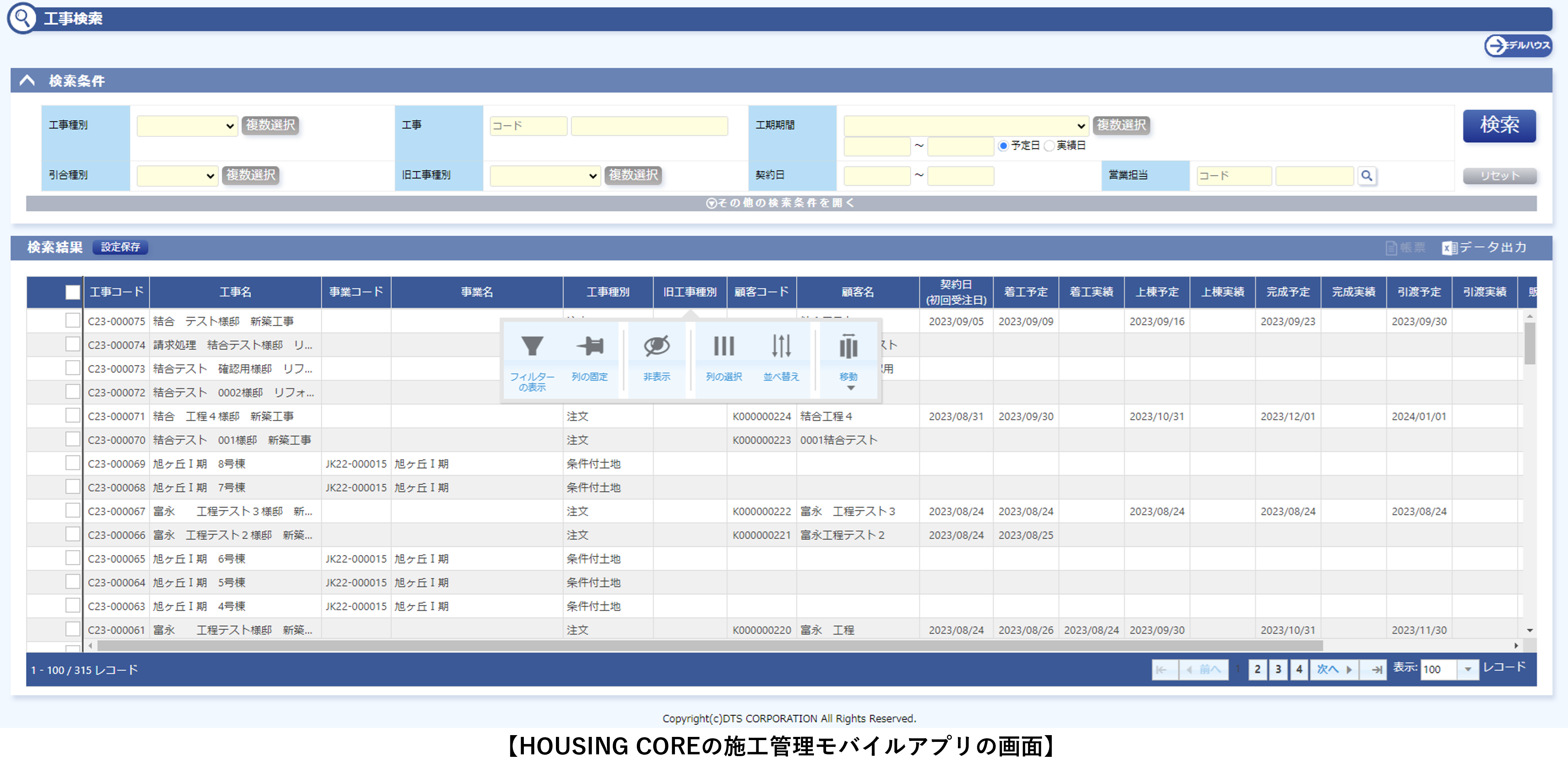Check the row C23-000063 checkbox

[72, 605]
